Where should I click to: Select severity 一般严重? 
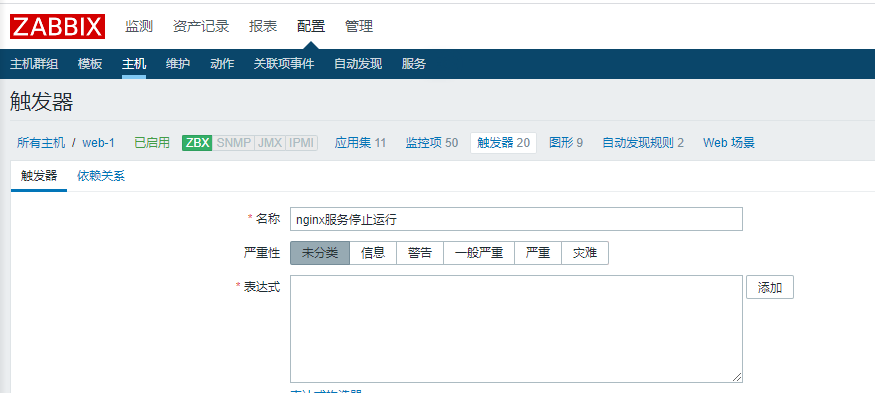[x=479, y=253]
